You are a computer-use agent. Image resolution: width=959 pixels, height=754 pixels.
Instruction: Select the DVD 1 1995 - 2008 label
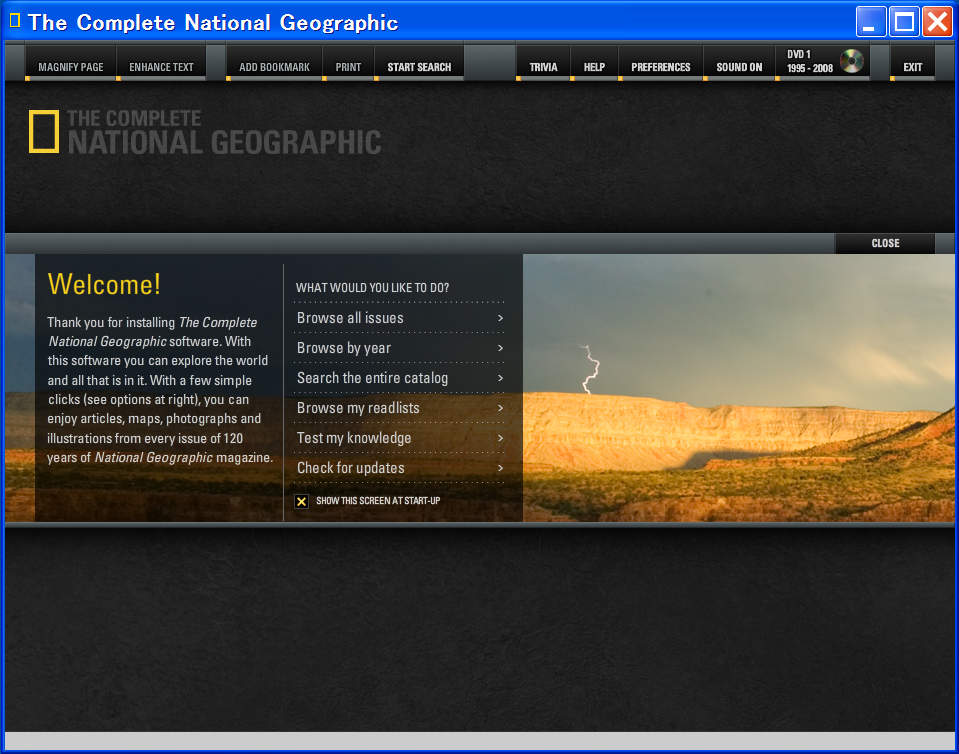coord(810,61)
